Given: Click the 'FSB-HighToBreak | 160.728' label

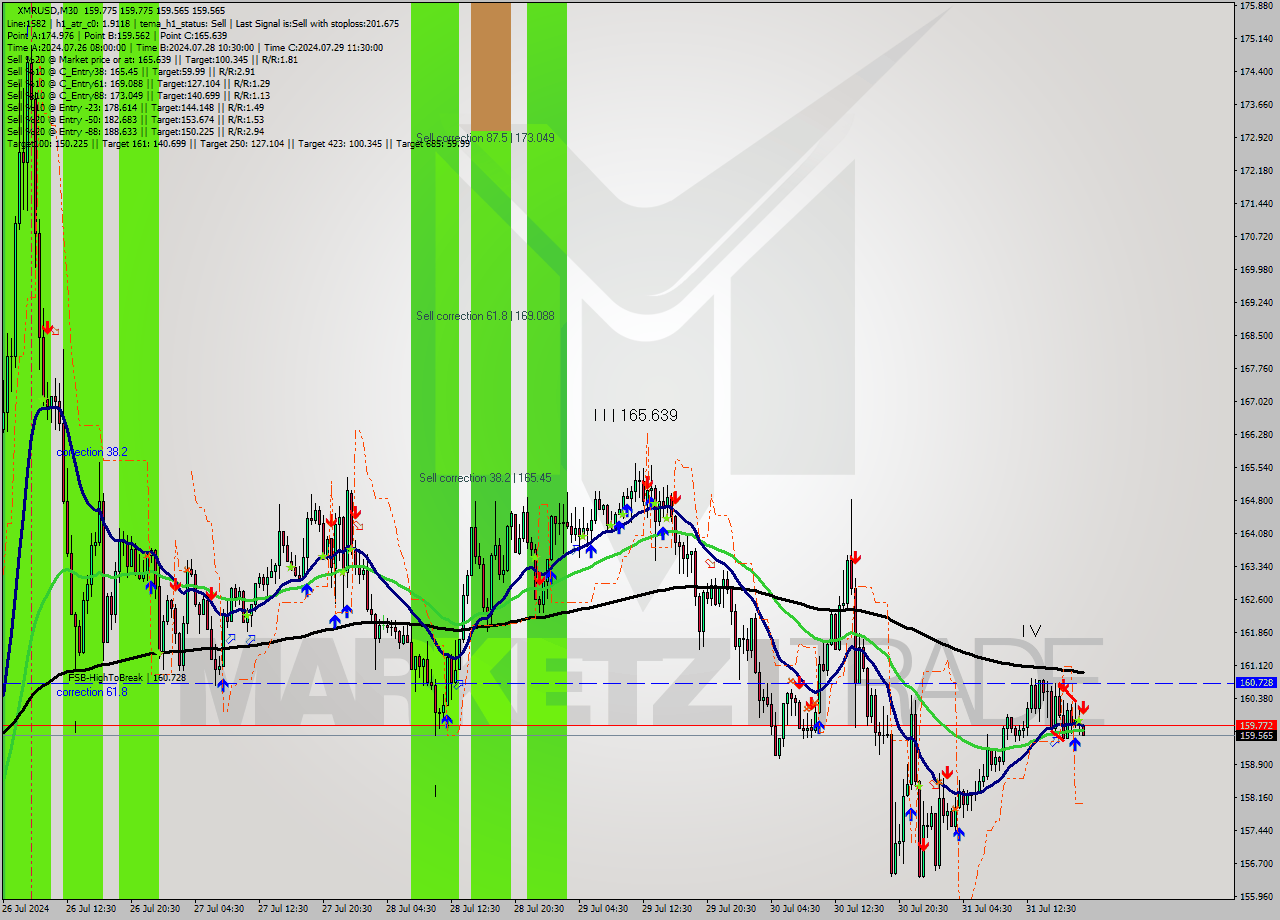Looking at the screenshot, I should click(127, 678).
